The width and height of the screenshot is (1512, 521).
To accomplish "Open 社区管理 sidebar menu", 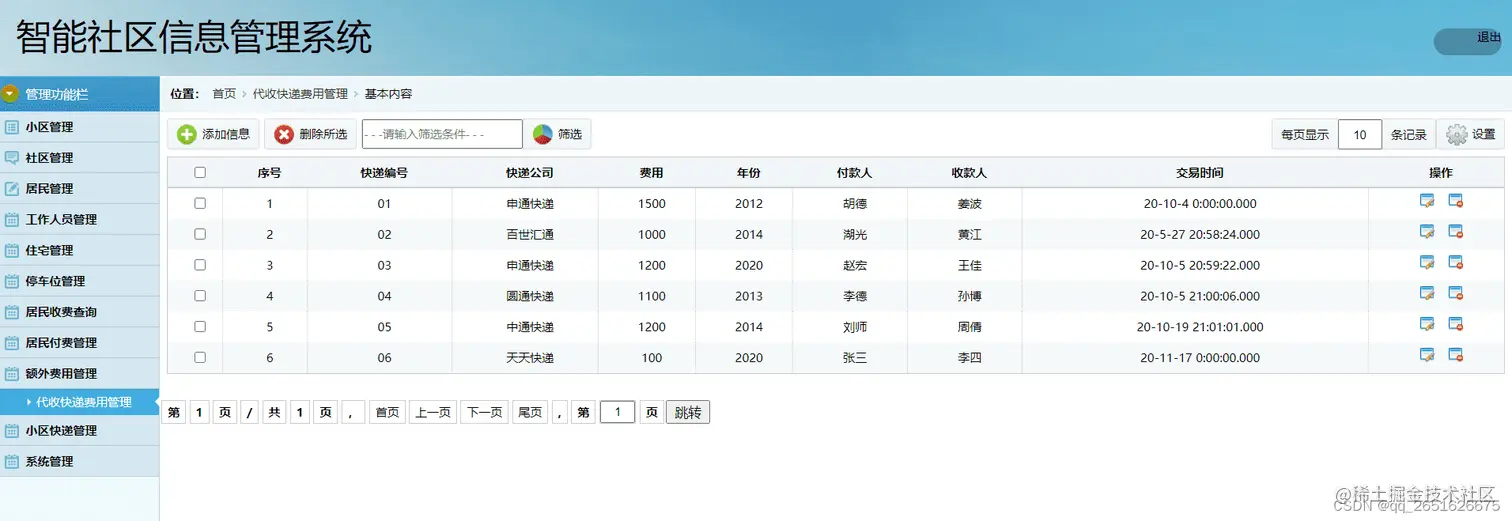I will click(x=80, y=158).
